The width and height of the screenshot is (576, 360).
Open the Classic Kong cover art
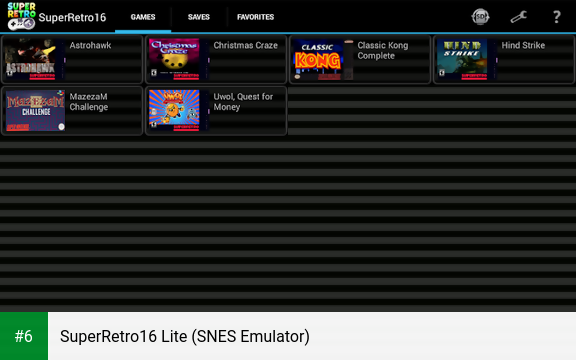(x=323, y=59)
